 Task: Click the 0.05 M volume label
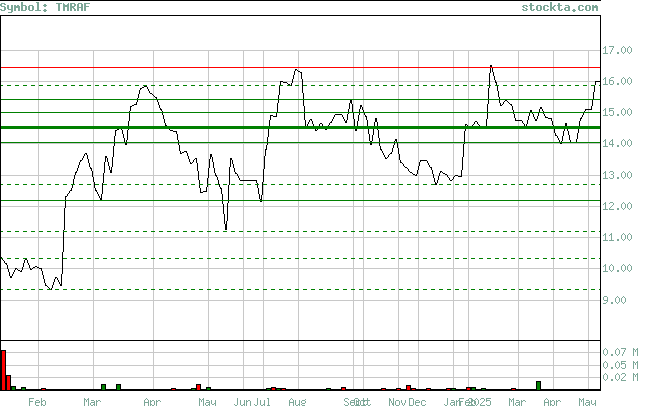(x=620, y=365)
